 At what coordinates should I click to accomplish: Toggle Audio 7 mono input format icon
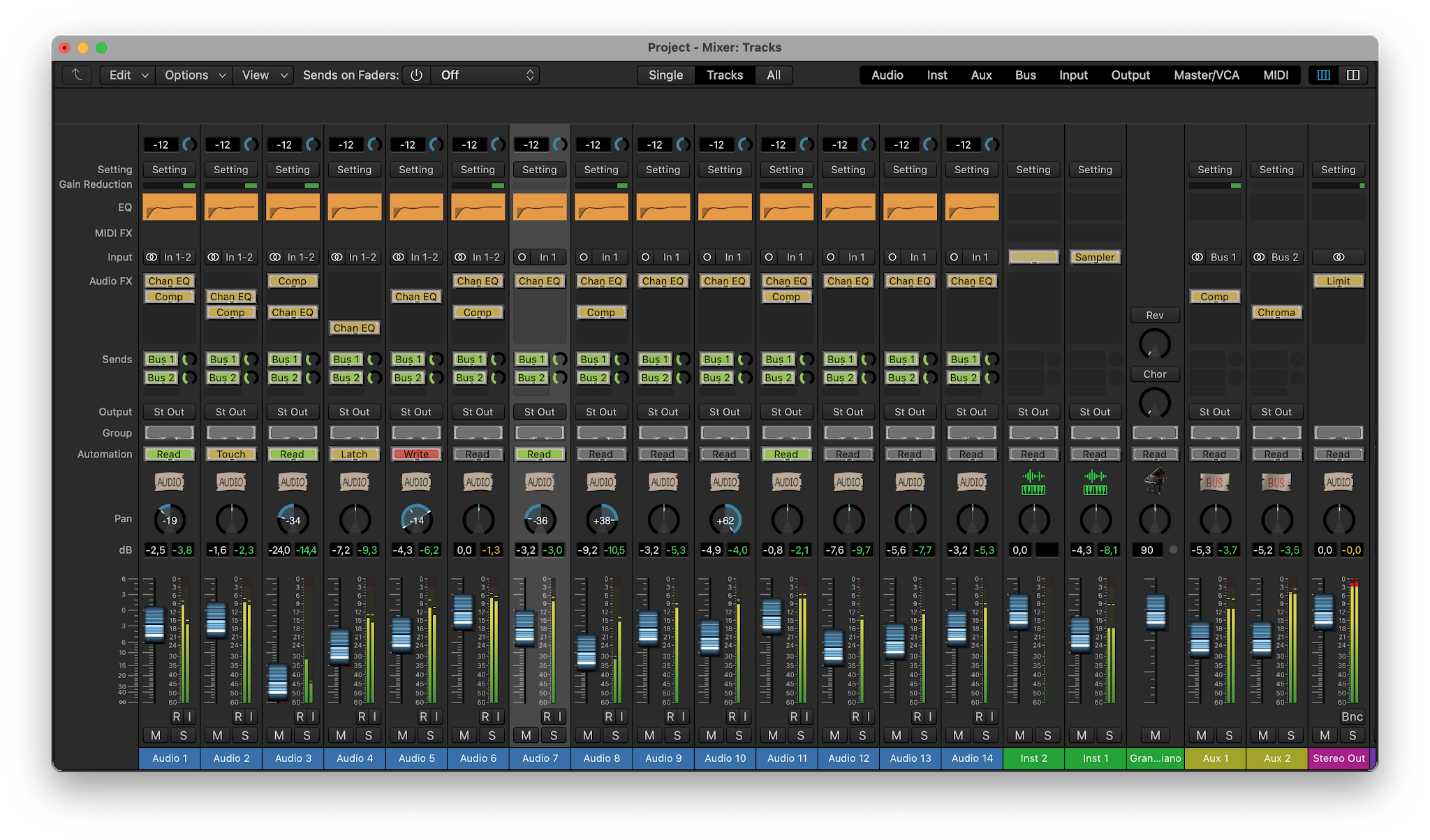pyautogui.click(x=522, y=257)
